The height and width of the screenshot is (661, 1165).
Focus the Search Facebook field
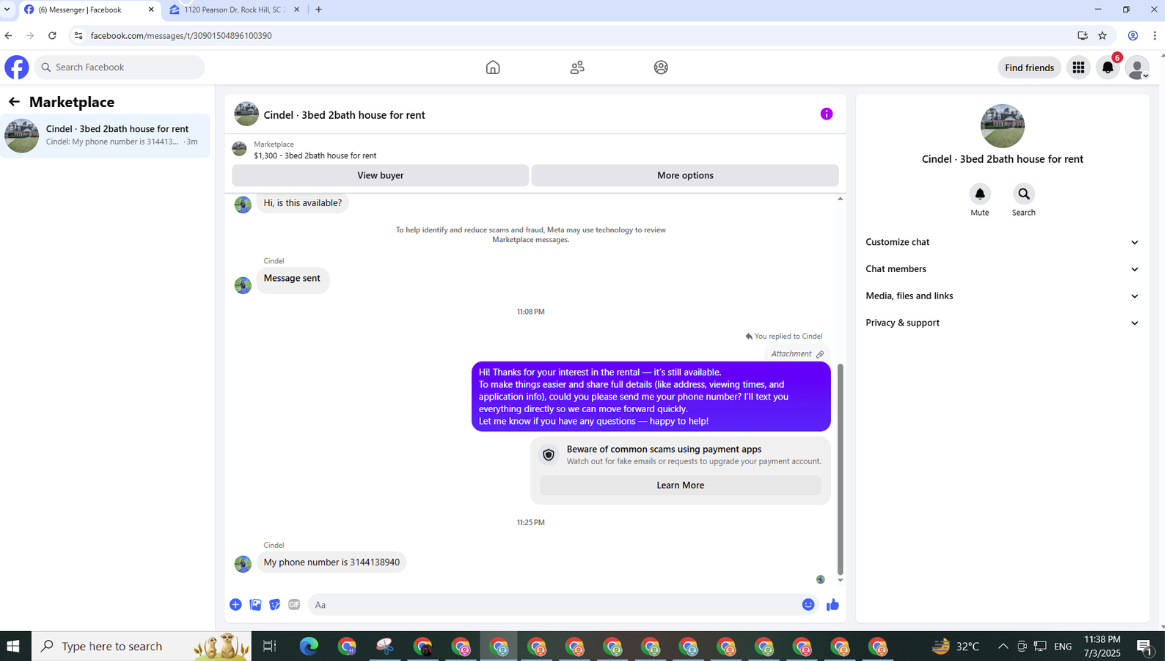(x=119, y=67)
